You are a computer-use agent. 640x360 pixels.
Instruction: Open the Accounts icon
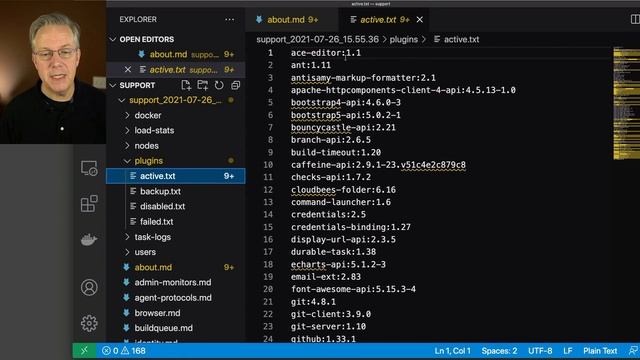pyautogui.click(x=89, y=287)
